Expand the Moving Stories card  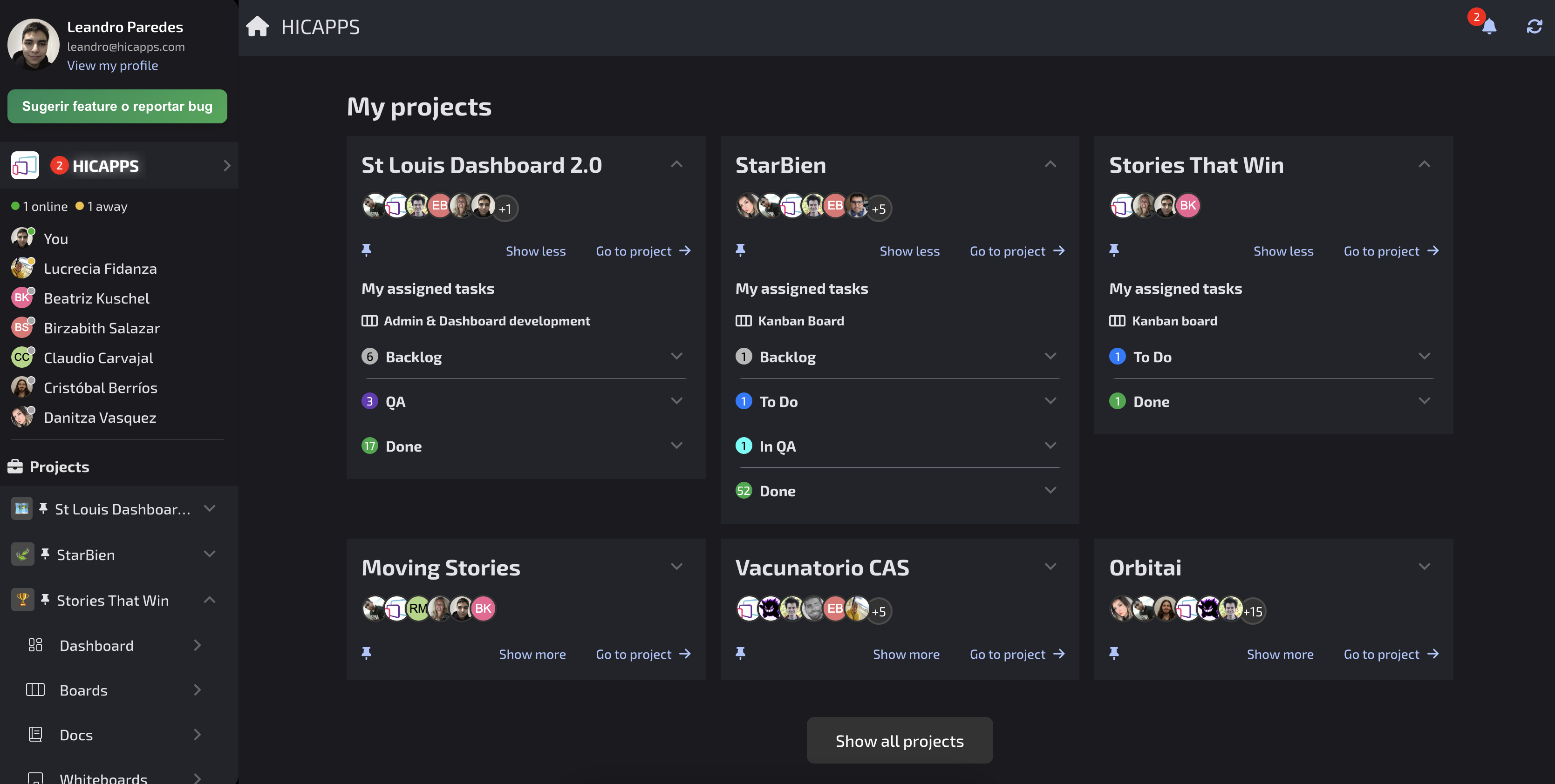point(677,566)
